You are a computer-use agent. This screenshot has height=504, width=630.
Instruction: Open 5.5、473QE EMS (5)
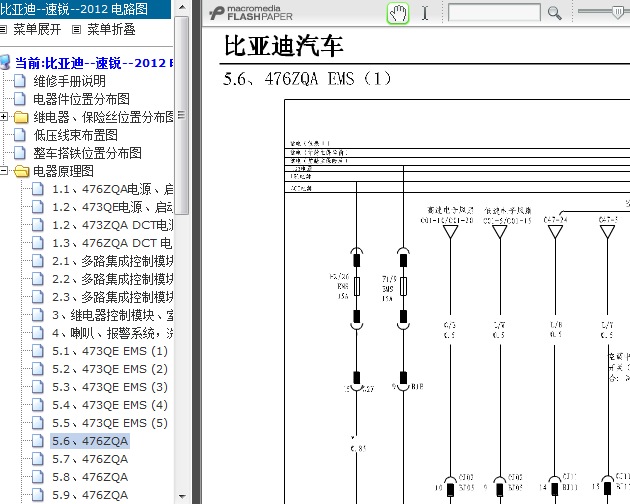110,423
